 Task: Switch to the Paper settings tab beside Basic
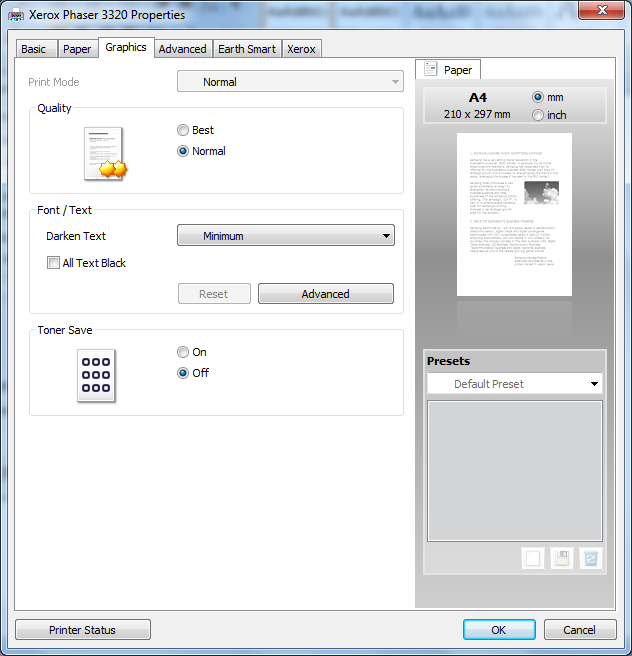coord(77,49)
